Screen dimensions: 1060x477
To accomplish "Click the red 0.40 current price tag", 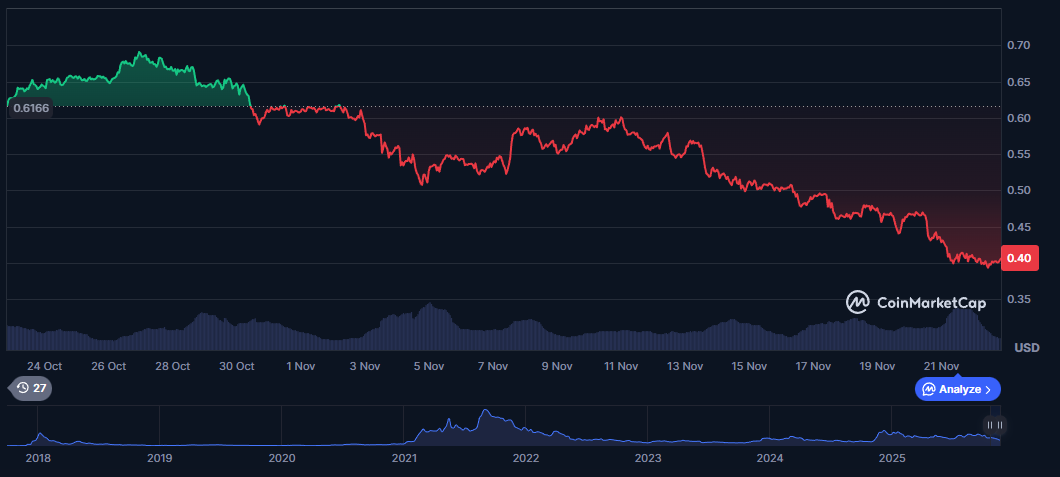I will tap(1019, 258).
